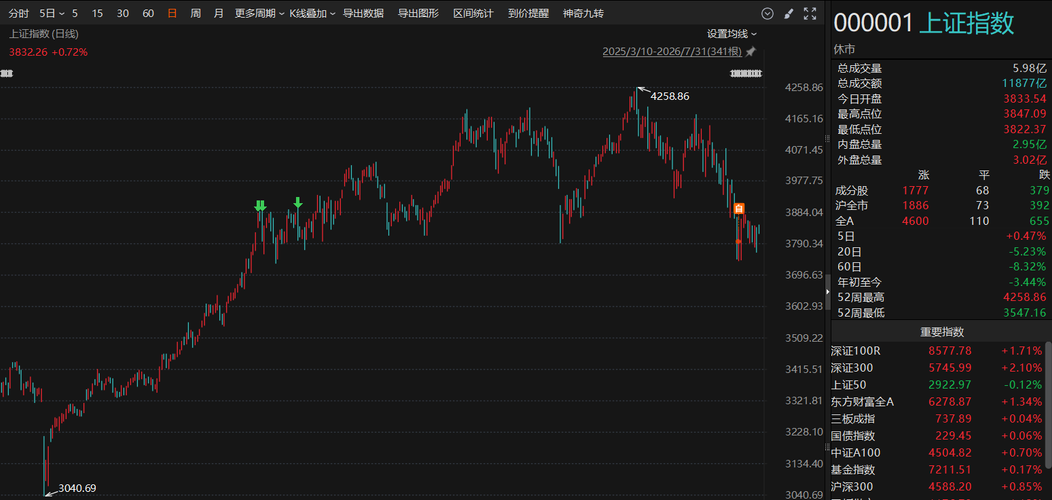Click the 000001 stock code in header
This screenshot has width=1052, height=500.
[873, 23]
